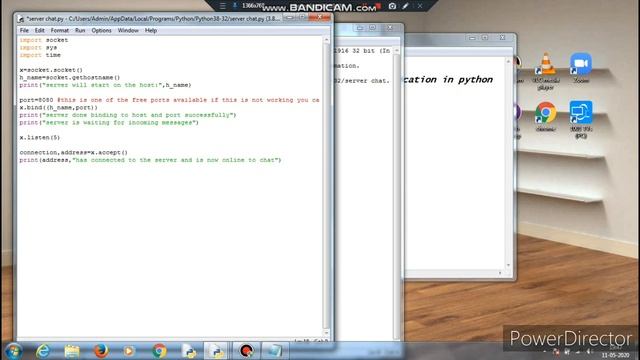Open Windows Explorer folder icon on taskbar
Viewport: 640px width, 360px height.
coord(72,351)
